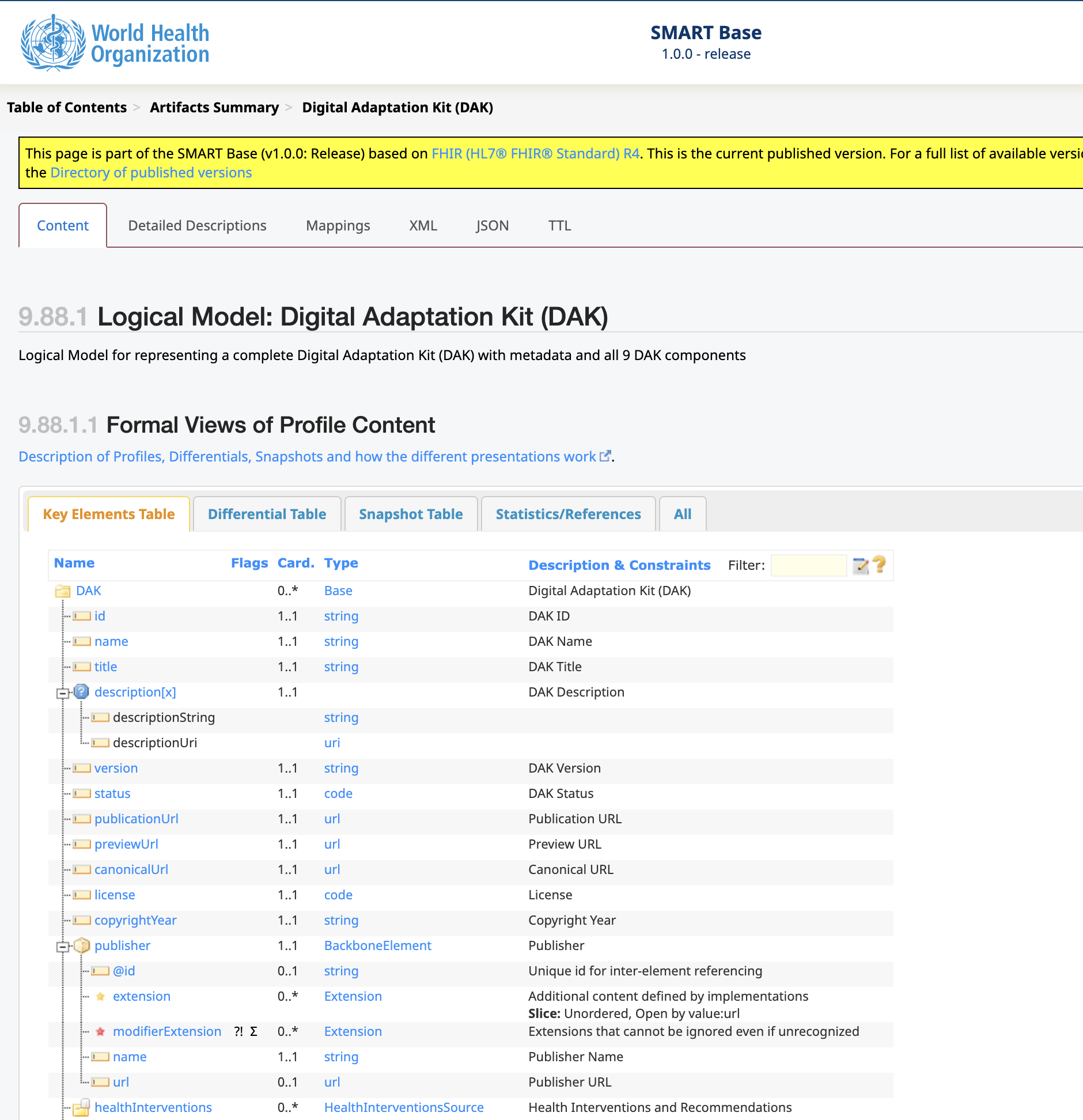The width and height of the screenshot is (1083, 1120).
Task: Open Artifacts Summary breadcrumb link
Action: click(214, 107)
